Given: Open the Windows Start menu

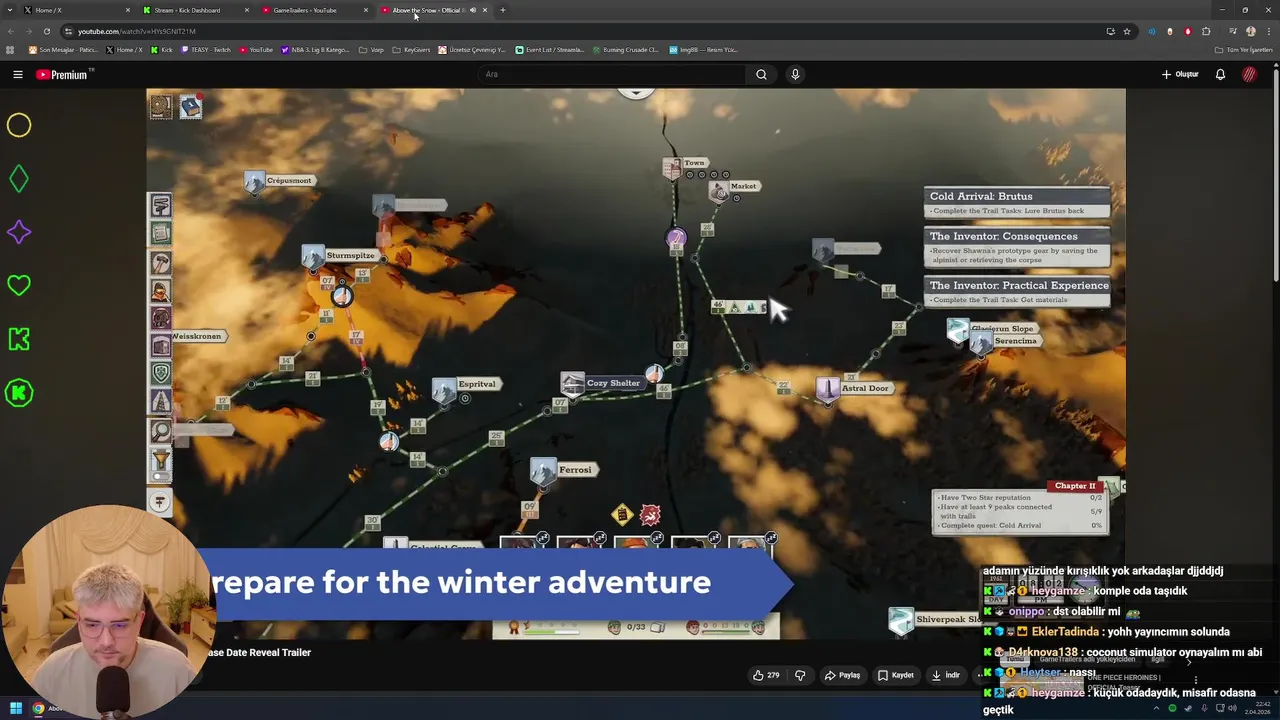Looking at the screenshot, I should (15, 708).
